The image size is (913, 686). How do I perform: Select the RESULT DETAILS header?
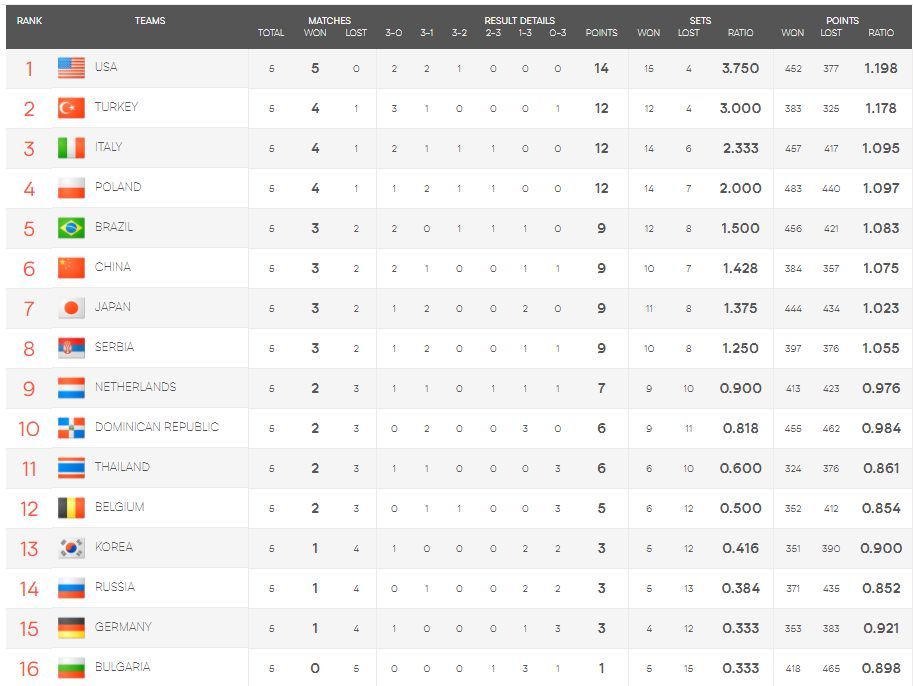point(519,21)
